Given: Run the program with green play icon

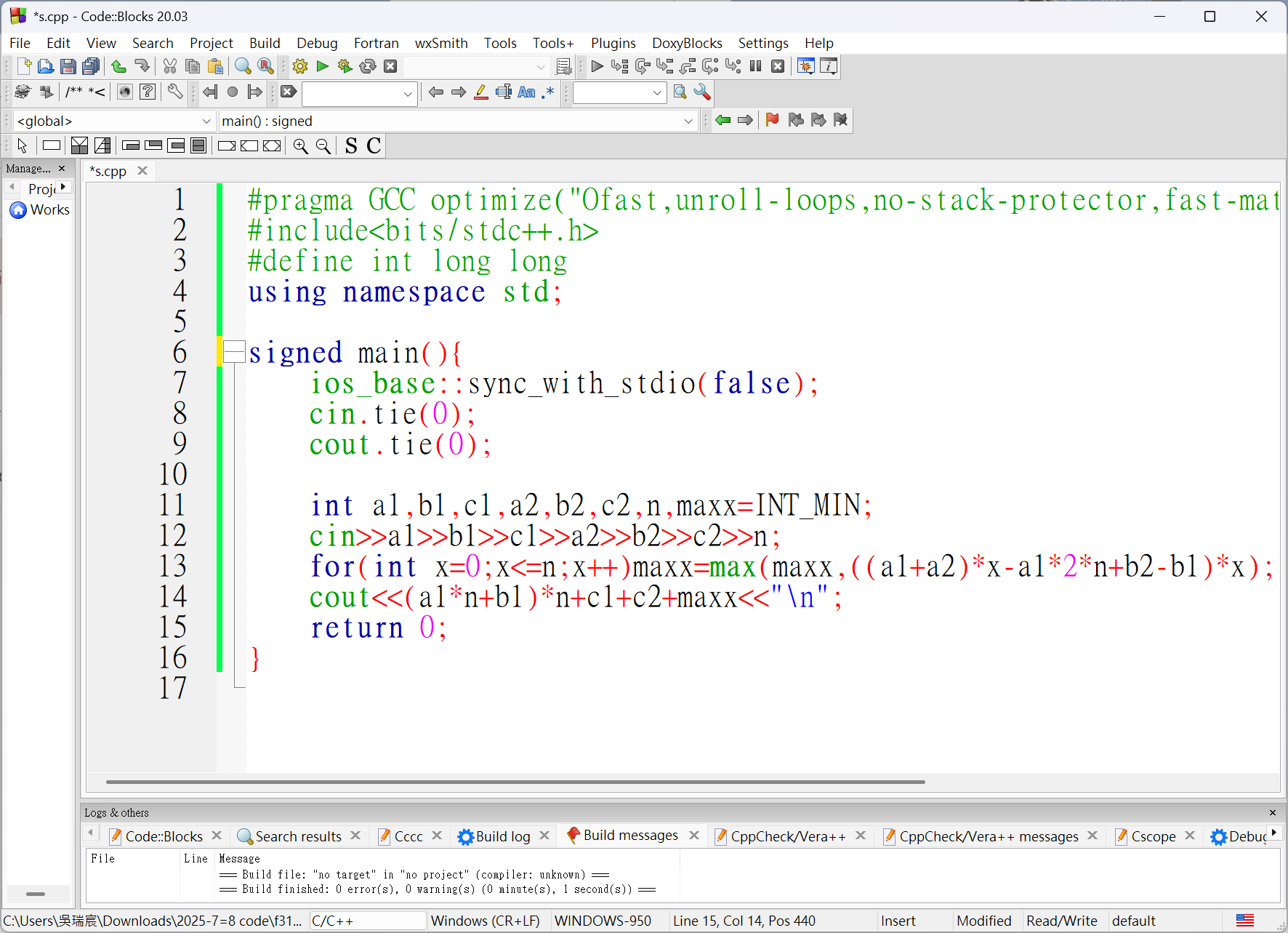Looking at the screenshot, I should point(323,67).
